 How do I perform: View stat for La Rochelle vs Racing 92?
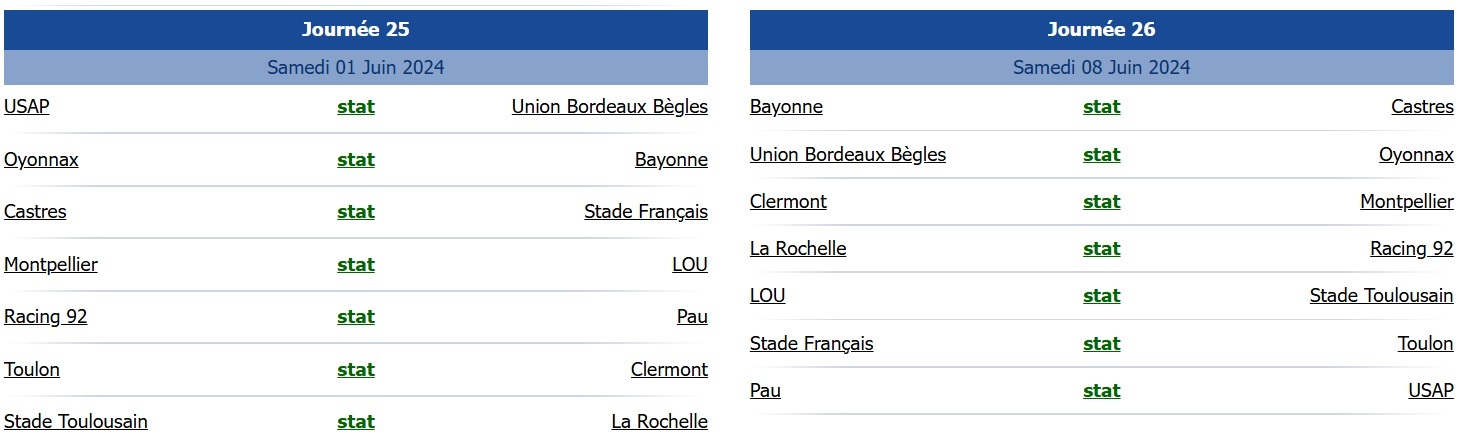[1101, 249]
